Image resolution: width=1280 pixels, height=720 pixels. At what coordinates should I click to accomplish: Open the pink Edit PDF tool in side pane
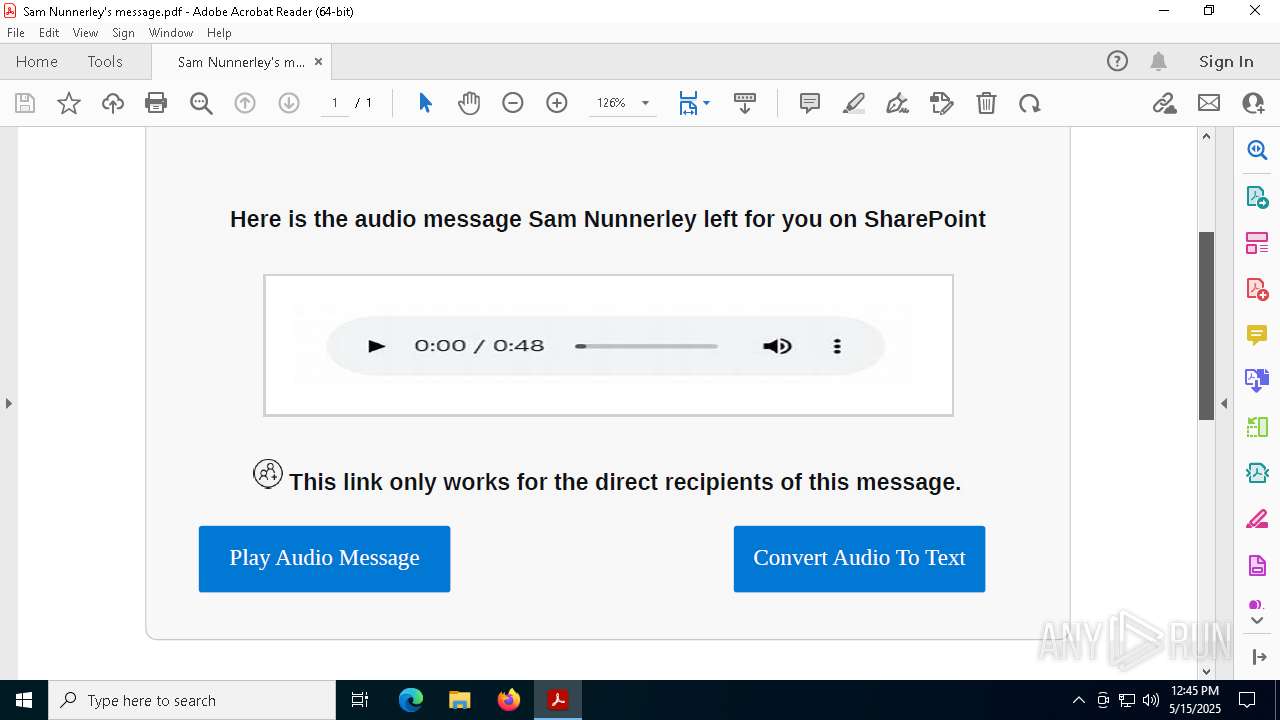pyautogui.click(x=1257, y=243)
